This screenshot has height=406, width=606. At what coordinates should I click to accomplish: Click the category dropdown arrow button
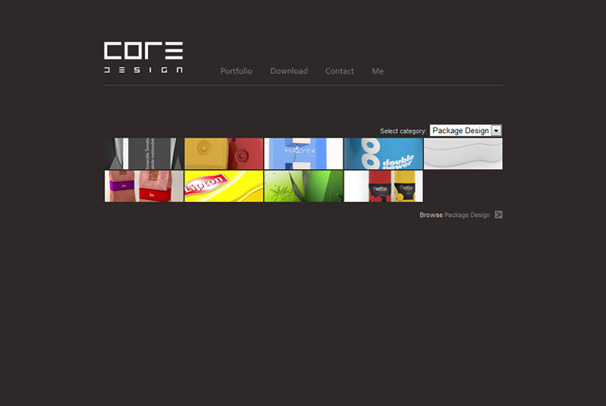point(496,130)
